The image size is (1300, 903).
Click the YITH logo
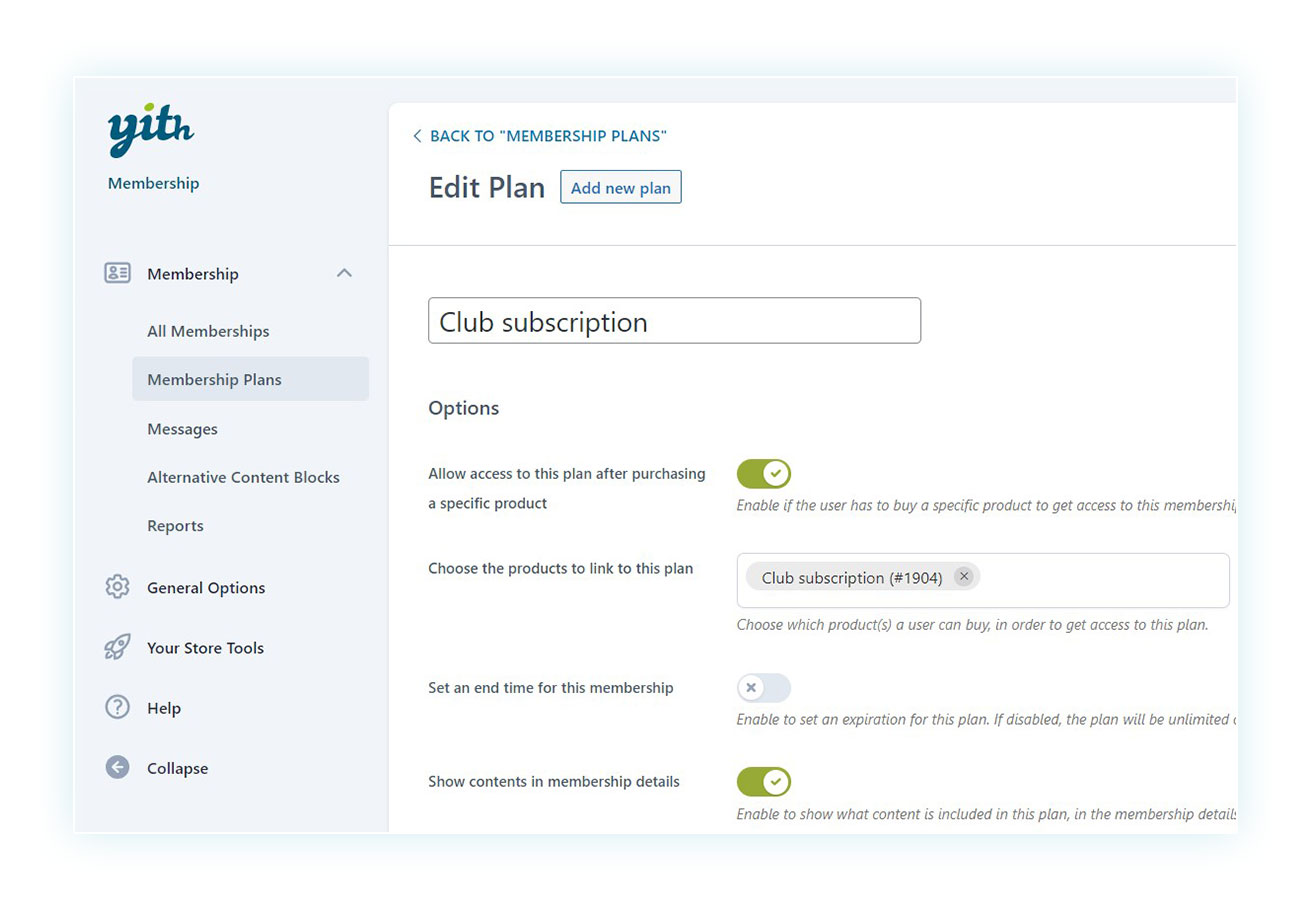point(151,129)
